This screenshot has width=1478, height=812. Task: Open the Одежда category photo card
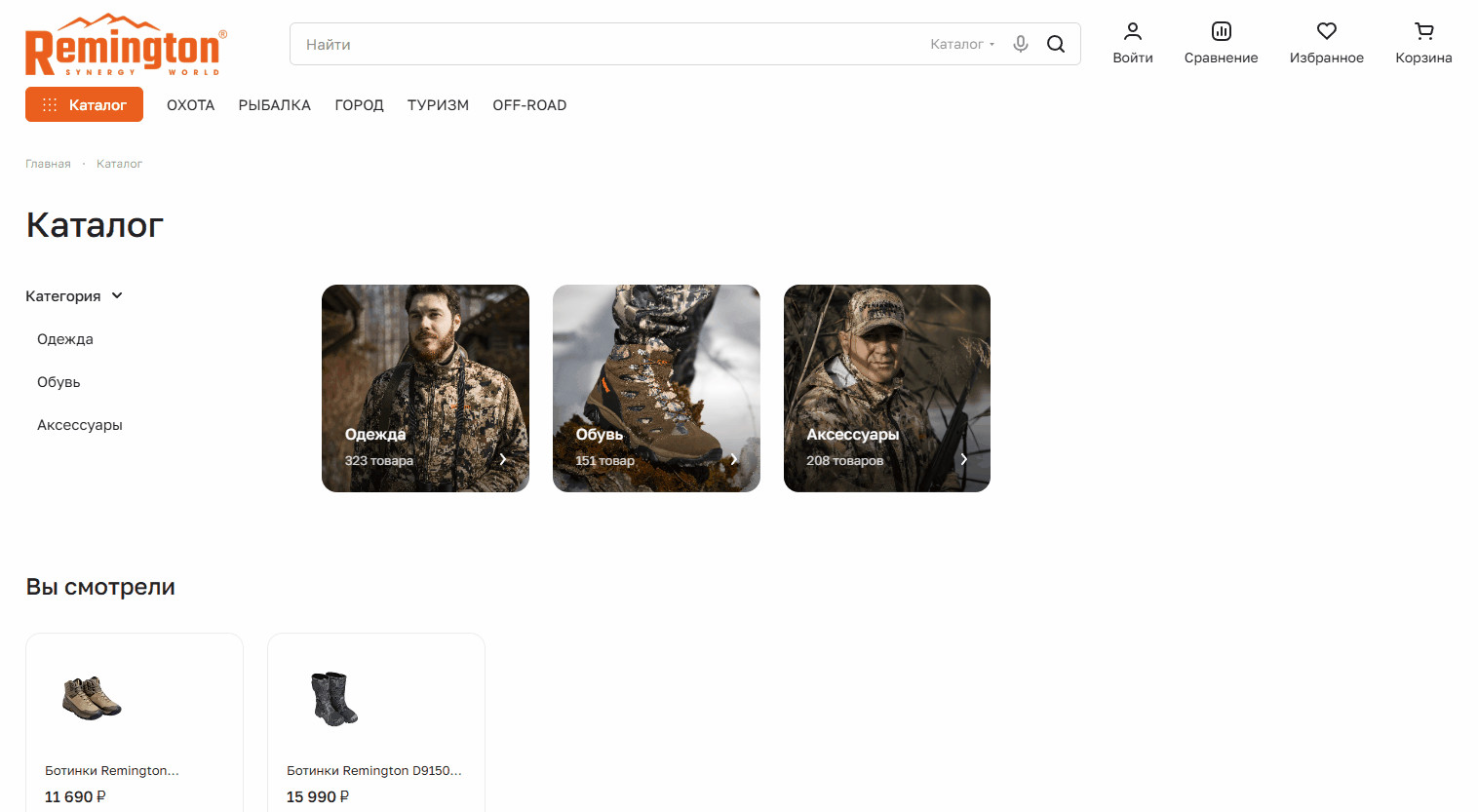tap(425, 388)
